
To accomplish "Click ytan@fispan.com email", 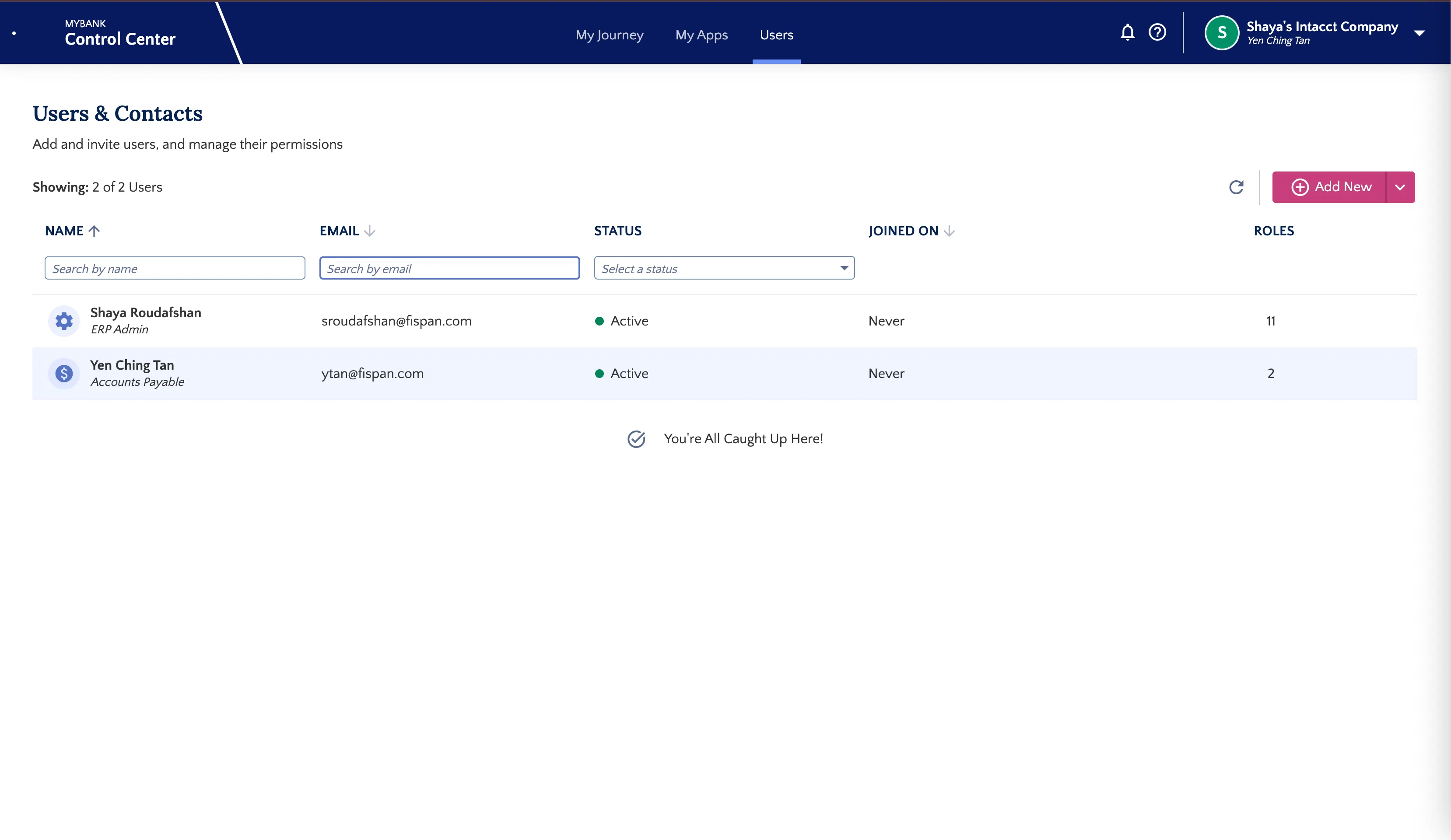I will (372, 374).
